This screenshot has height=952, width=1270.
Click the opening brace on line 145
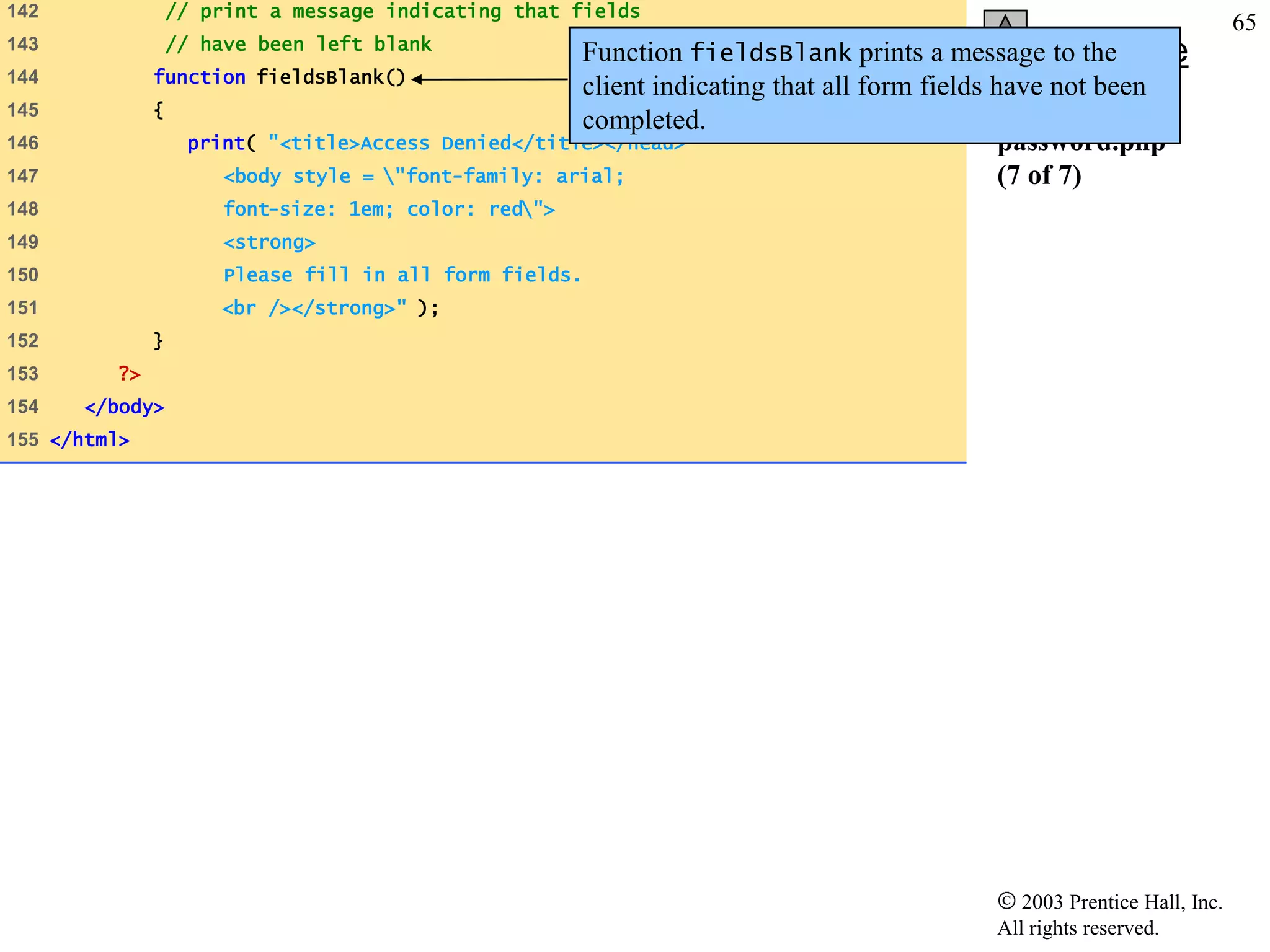click(159, 110)
